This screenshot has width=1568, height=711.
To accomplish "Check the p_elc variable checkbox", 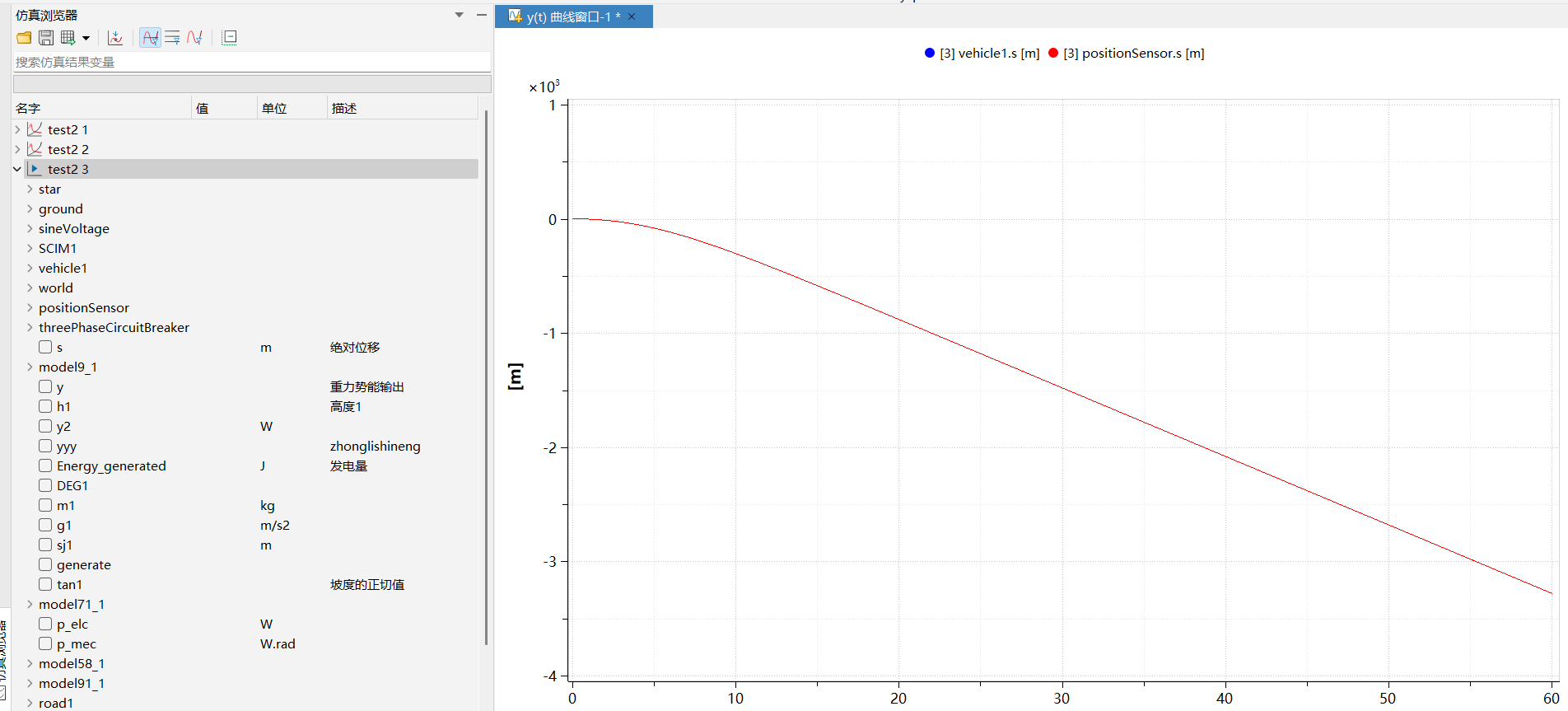I will 45,624.
